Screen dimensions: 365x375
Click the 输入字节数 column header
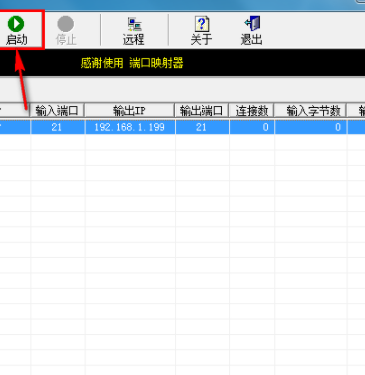[311, 110]
